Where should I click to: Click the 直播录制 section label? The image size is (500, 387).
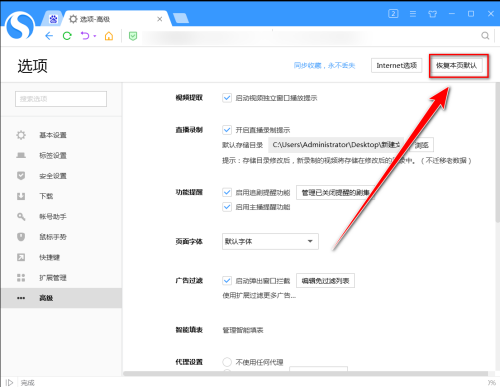coord(189,130)
